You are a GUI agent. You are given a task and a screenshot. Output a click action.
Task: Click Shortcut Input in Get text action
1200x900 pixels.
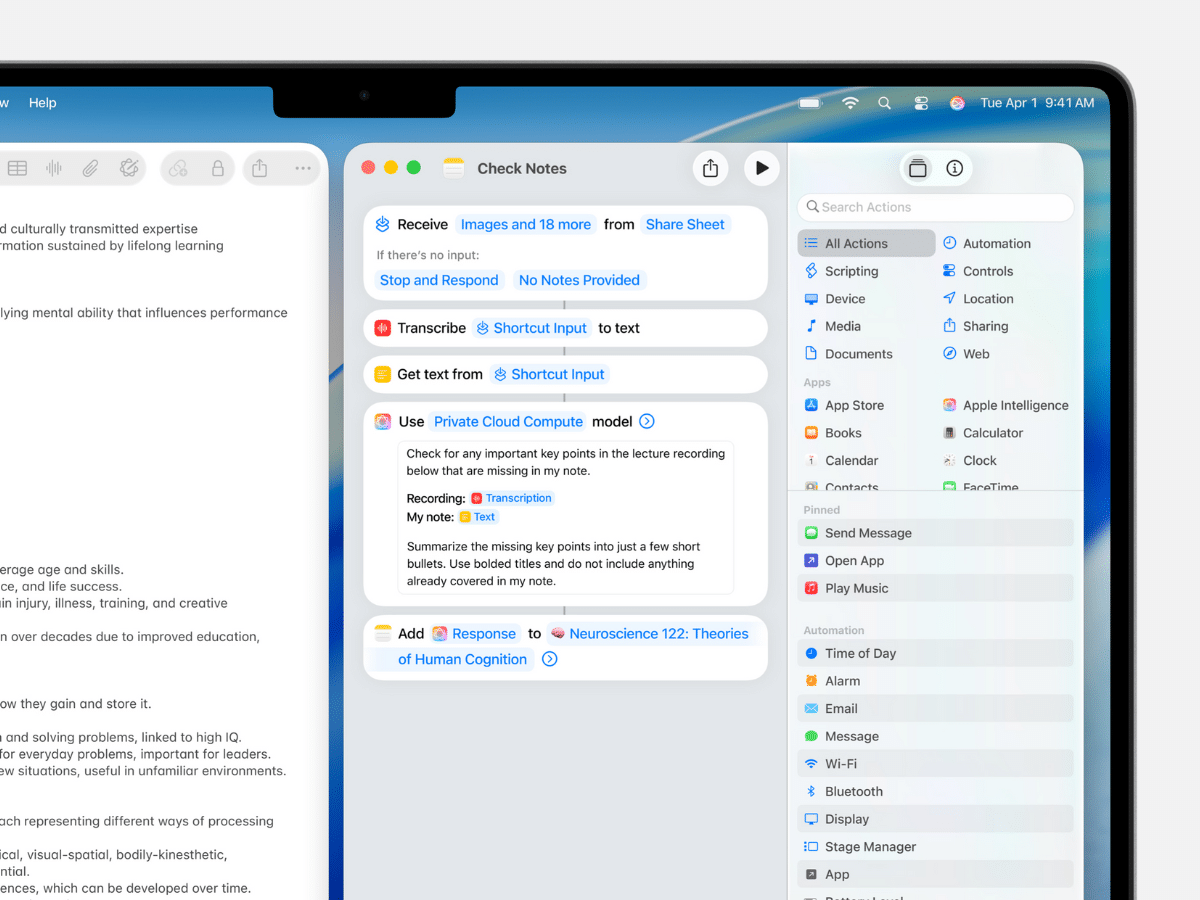(549, 374)
